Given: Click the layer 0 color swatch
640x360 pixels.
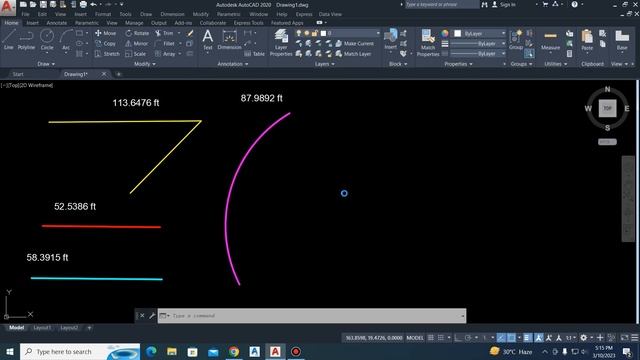Looking at the screenshot, I should pos(323,33).
